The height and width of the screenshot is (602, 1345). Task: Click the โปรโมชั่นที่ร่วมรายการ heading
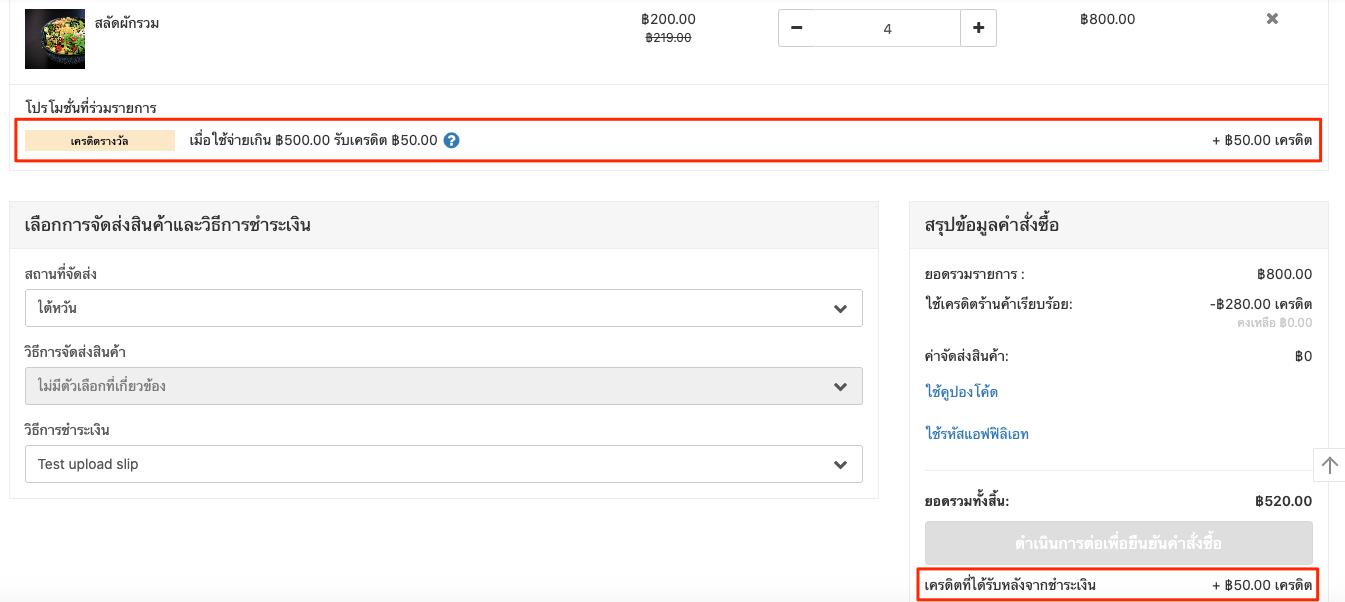(x=91, y=108)
